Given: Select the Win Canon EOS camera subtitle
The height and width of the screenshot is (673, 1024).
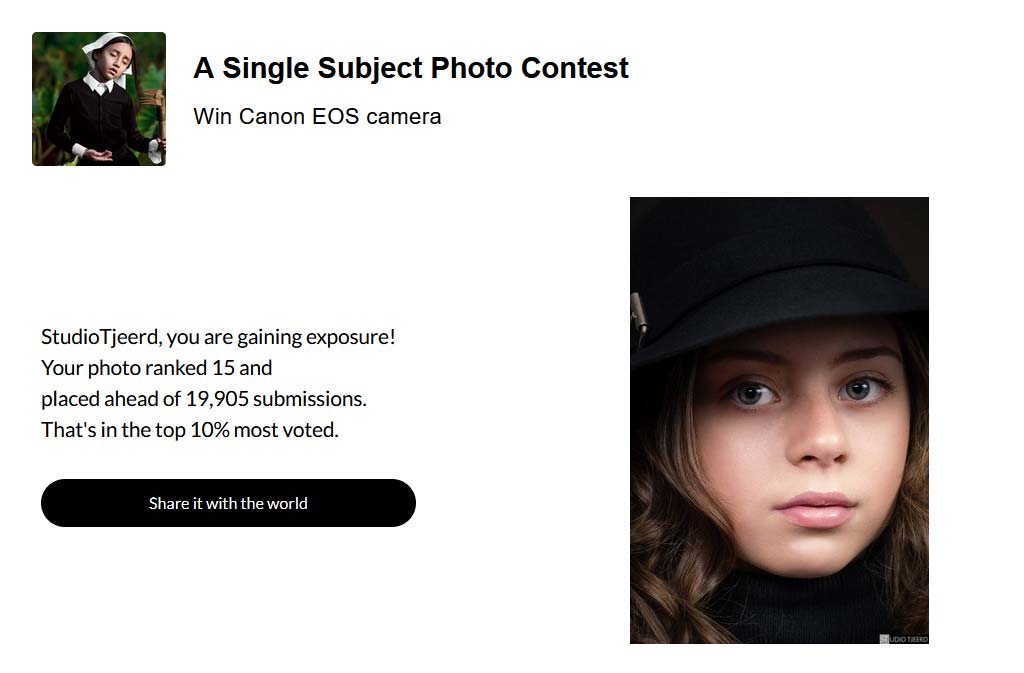Looking at the screenshot, I should [317, 116].
